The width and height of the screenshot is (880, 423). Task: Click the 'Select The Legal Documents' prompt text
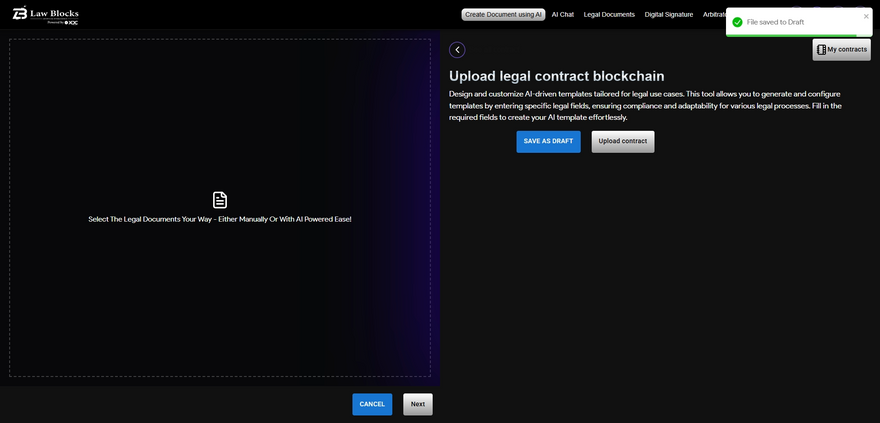pyautogui.click(x=220, y=219)
